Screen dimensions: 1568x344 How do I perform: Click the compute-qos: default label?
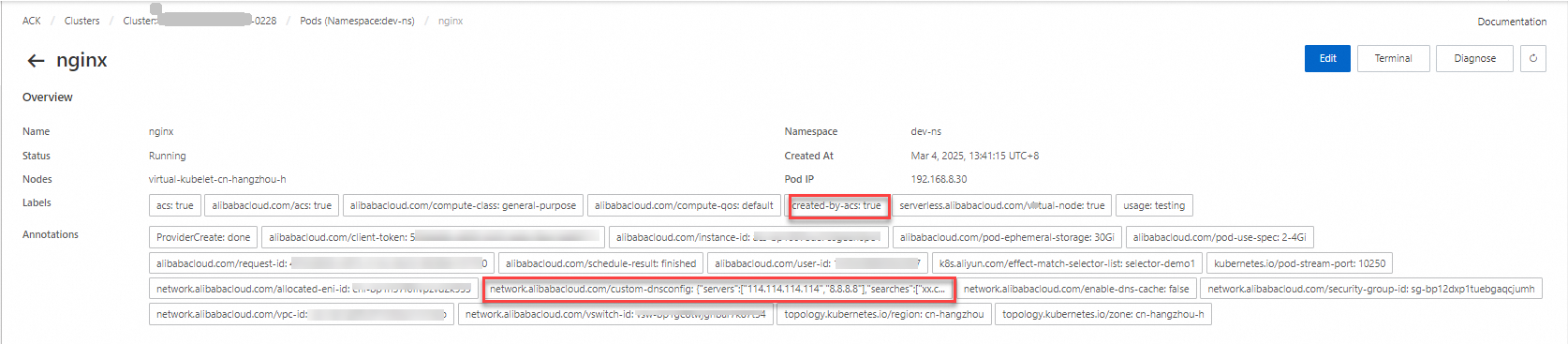coord(684,205)
